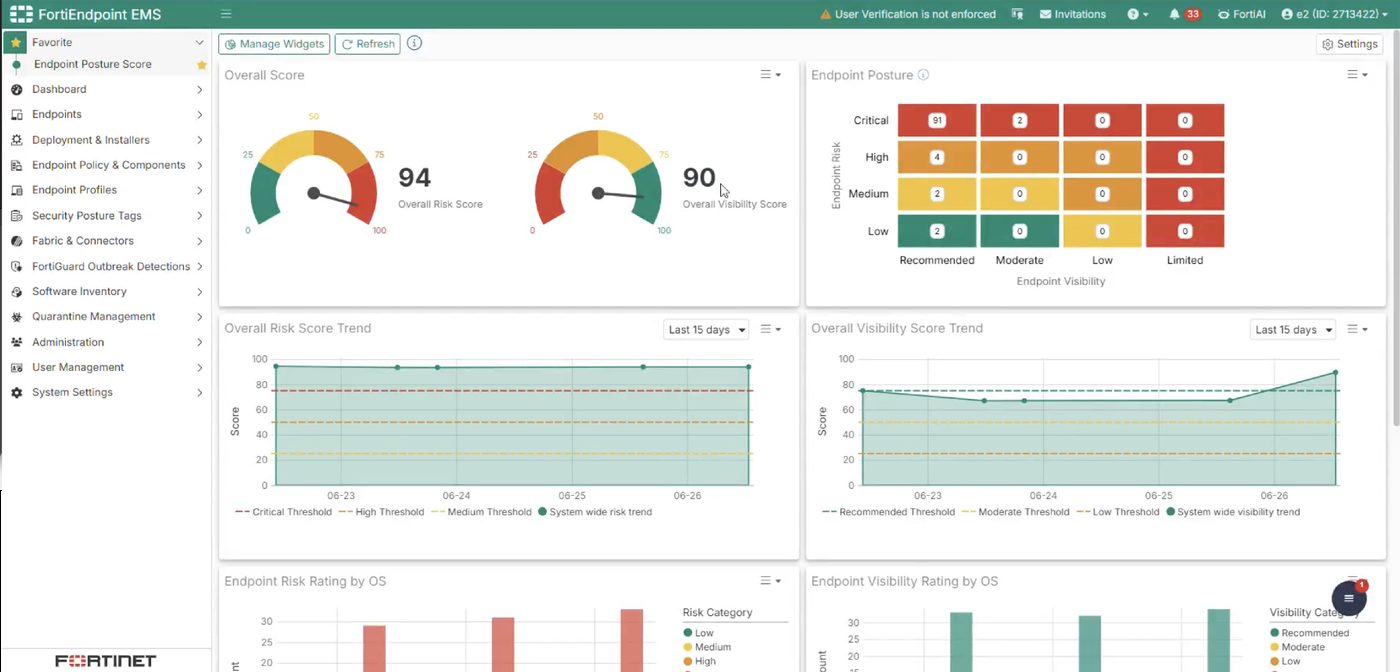Toggle System wide visibility trend legend
Image resolution: width=1400 pixels, height=672 pixels.
pyautogui.click(x=1233, y=512)
